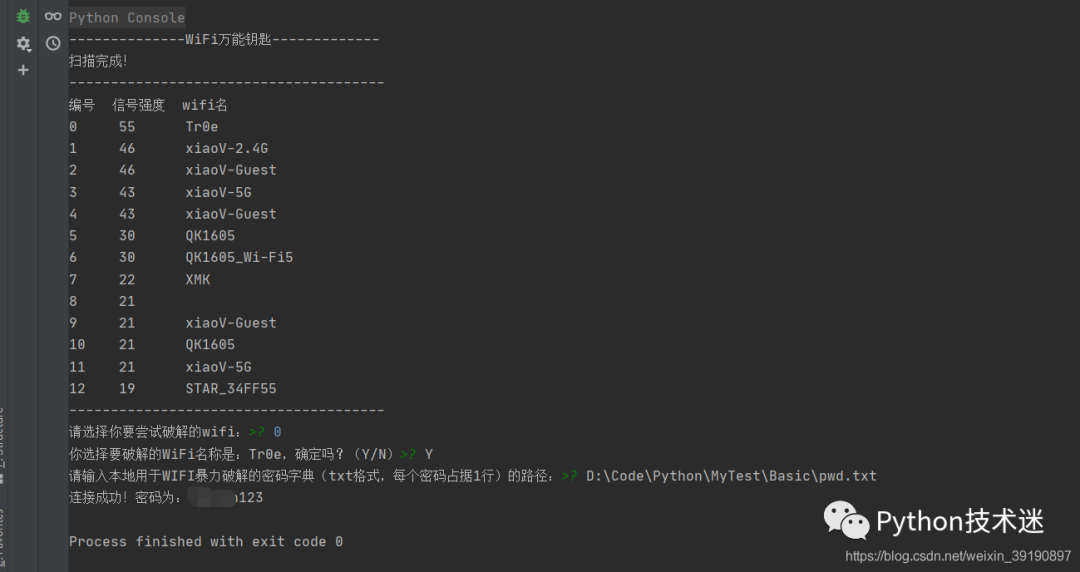Viewport: 1080px width, 572px height.
Task: Open command history clock icon
Action: [x=53, y=43]
